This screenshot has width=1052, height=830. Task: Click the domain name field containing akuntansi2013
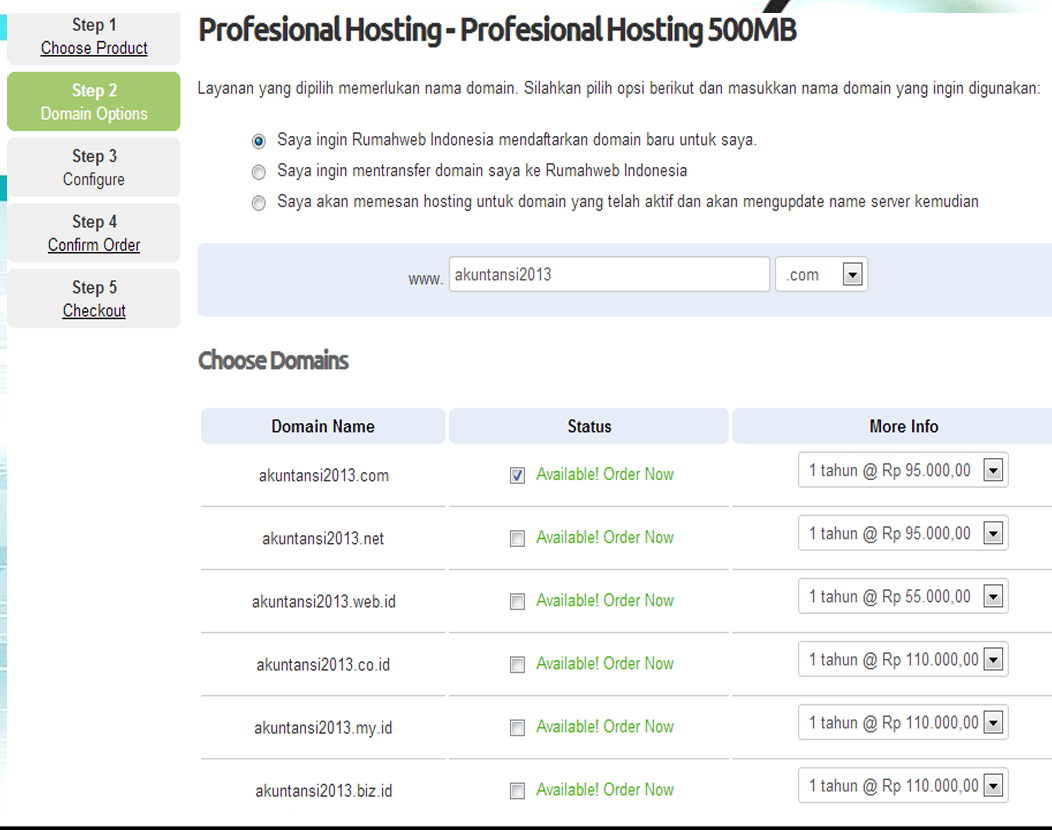pyautogui.click(x=609, y=274)
